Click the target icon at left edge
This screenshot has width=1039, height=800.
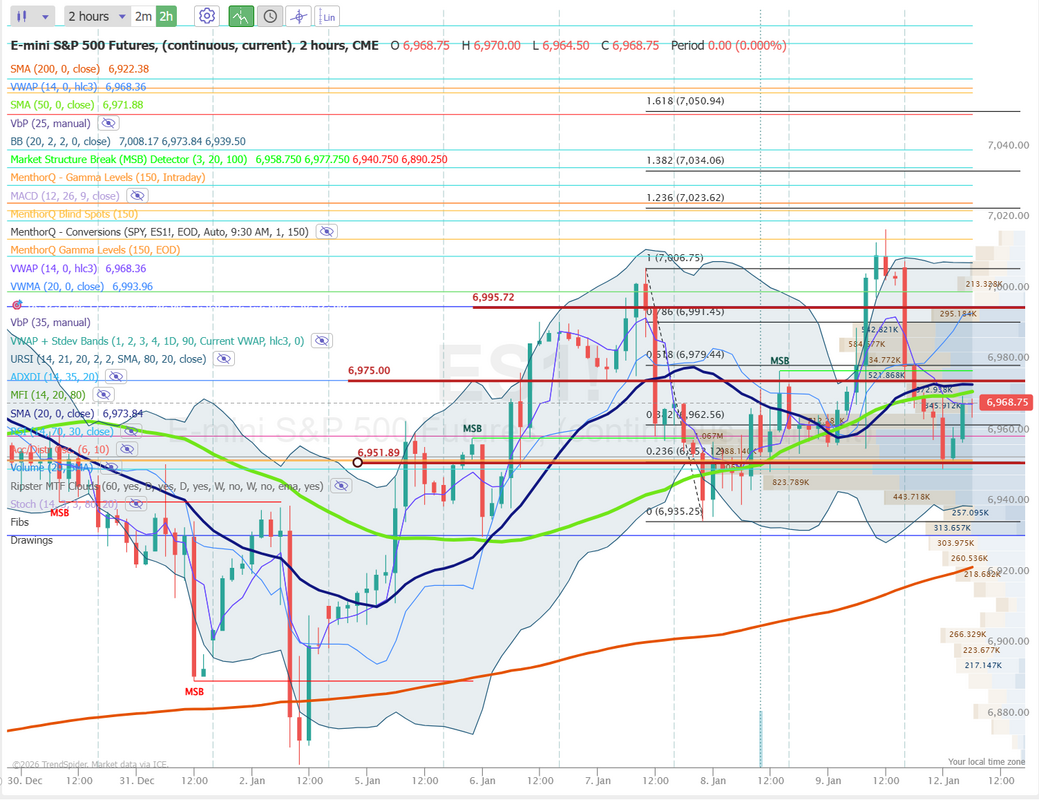(x=15, y=304)
